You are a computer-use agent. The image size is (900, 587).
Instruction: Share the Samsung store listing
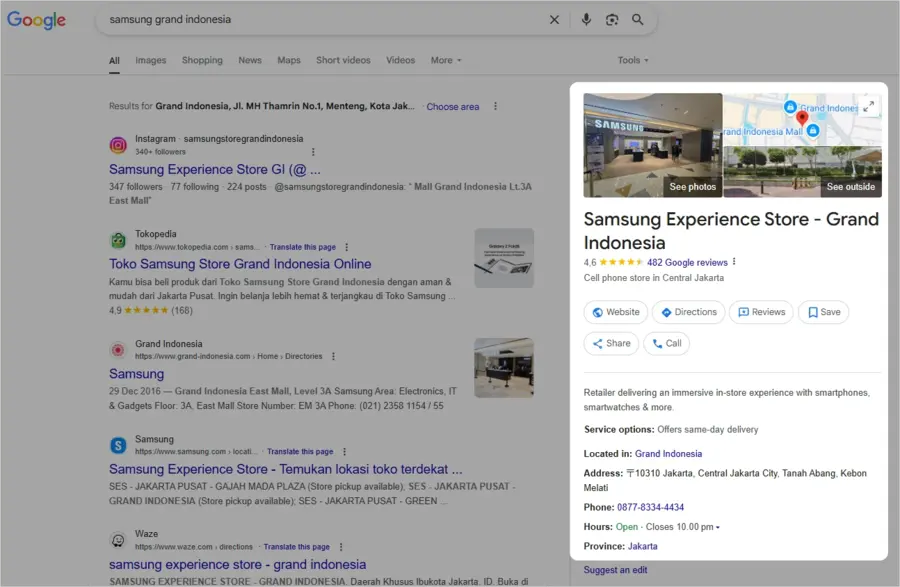click(611, 344)
